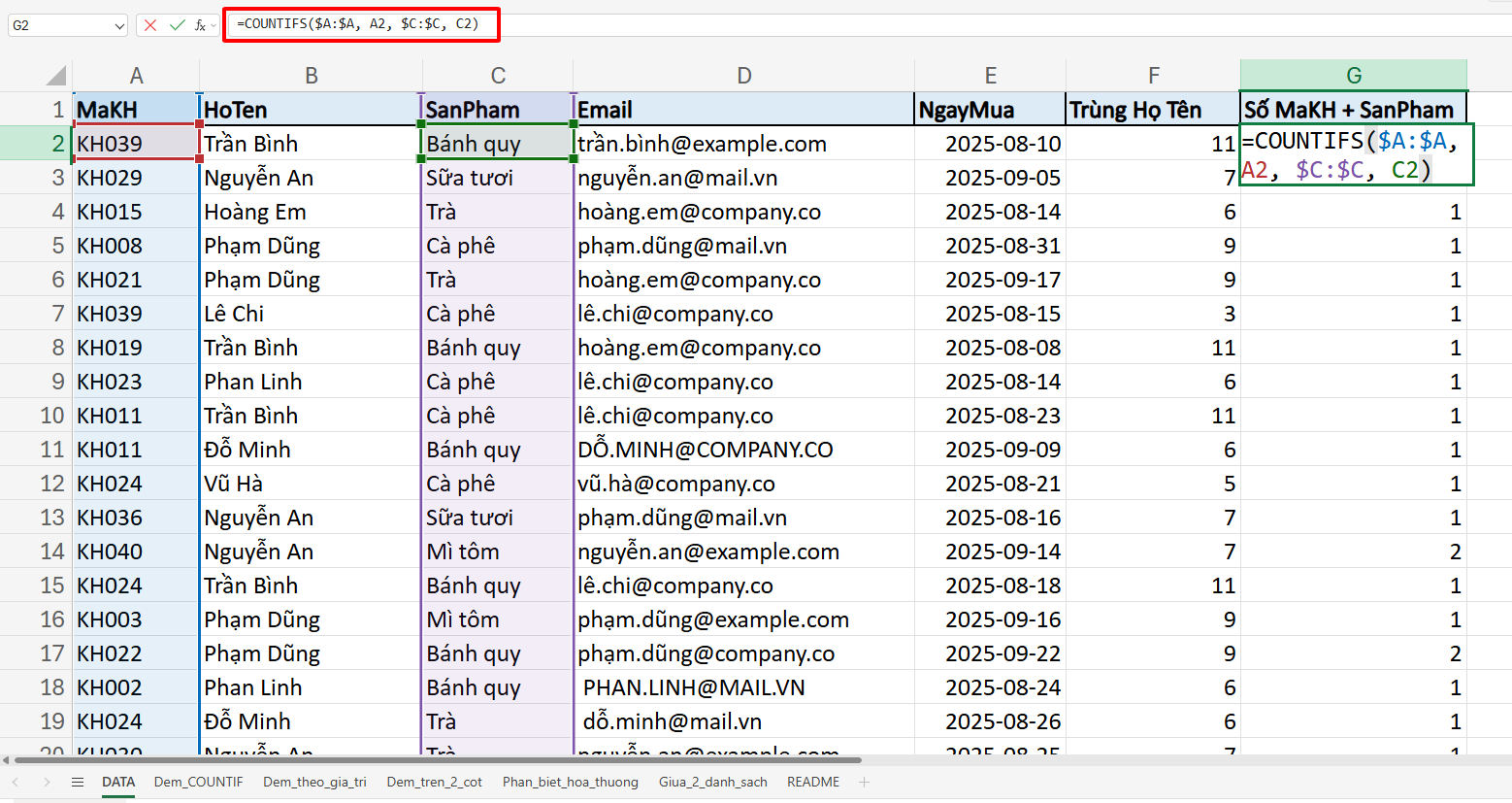Click the 'Số MaKH + SanPham' header cell
Image resolution: width=1512 pixels, height=803 pixels.
click(x=1354, y=110)
